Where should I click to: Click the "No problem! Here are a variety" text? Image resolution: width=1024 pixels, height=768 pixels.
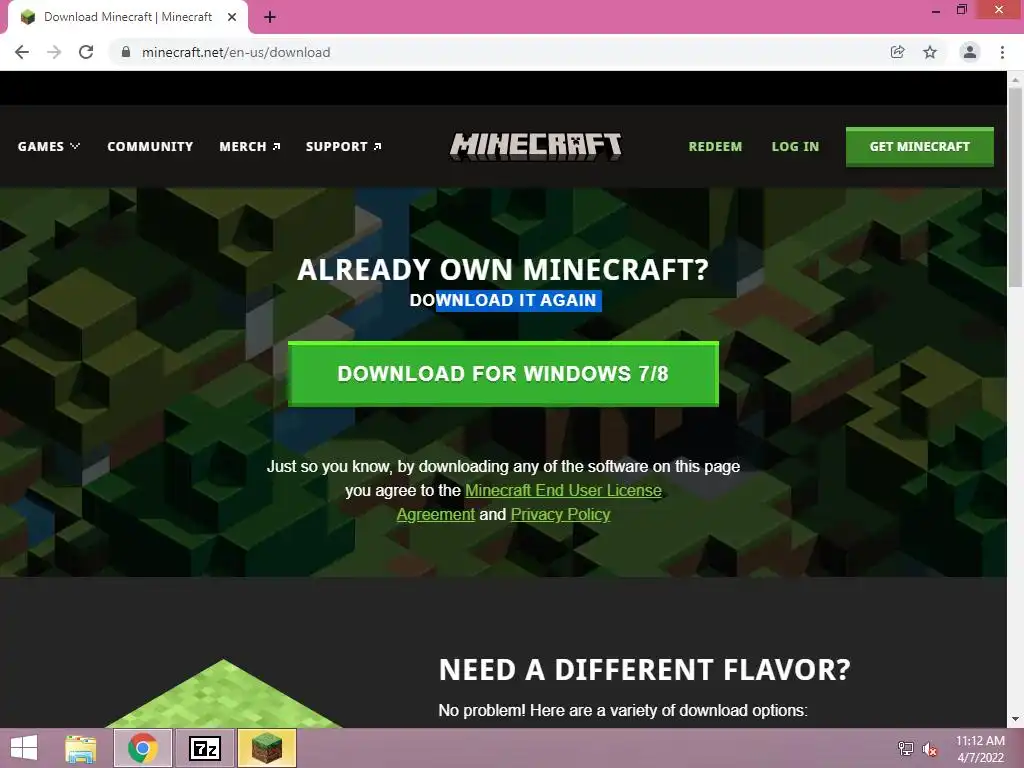(x=623, y=711)
